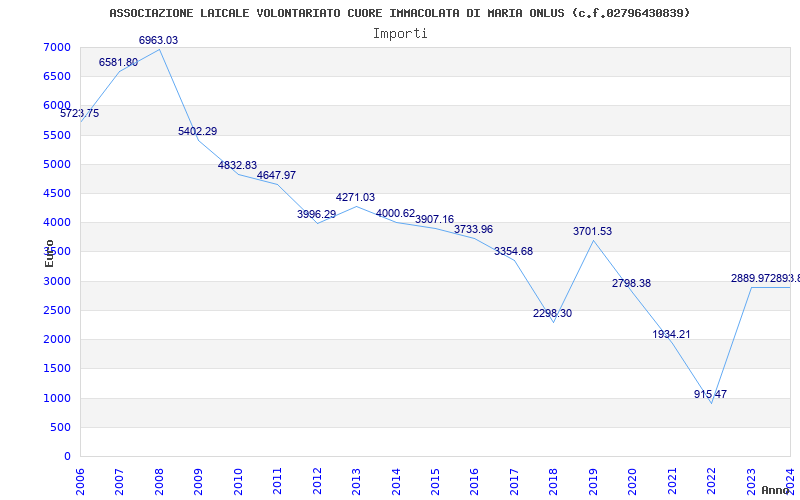
Task: Click the value 3996.29
Action: [316, 214]
